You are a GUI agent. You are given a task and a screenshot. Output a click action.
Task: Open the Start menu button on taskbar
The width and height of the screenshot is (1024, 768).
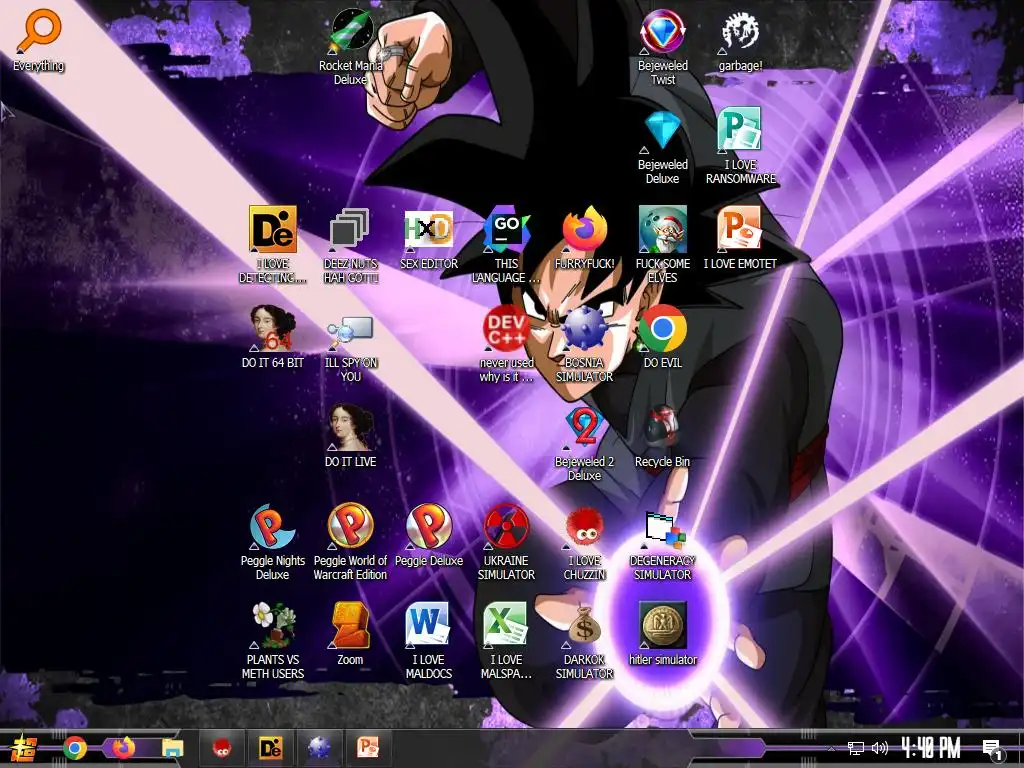pyautogui.click(x=24, y=748)
